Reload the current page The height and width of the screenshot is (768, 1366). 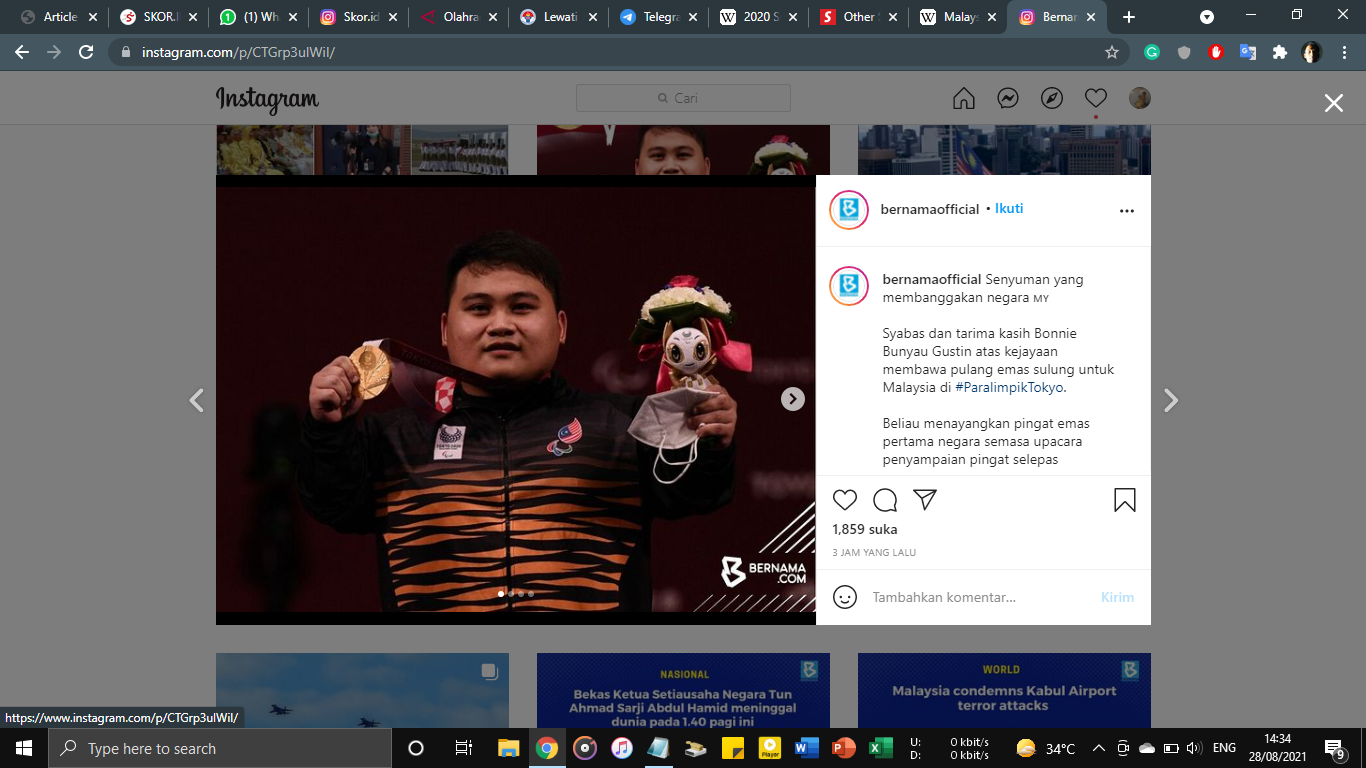(x=86, y=52)
